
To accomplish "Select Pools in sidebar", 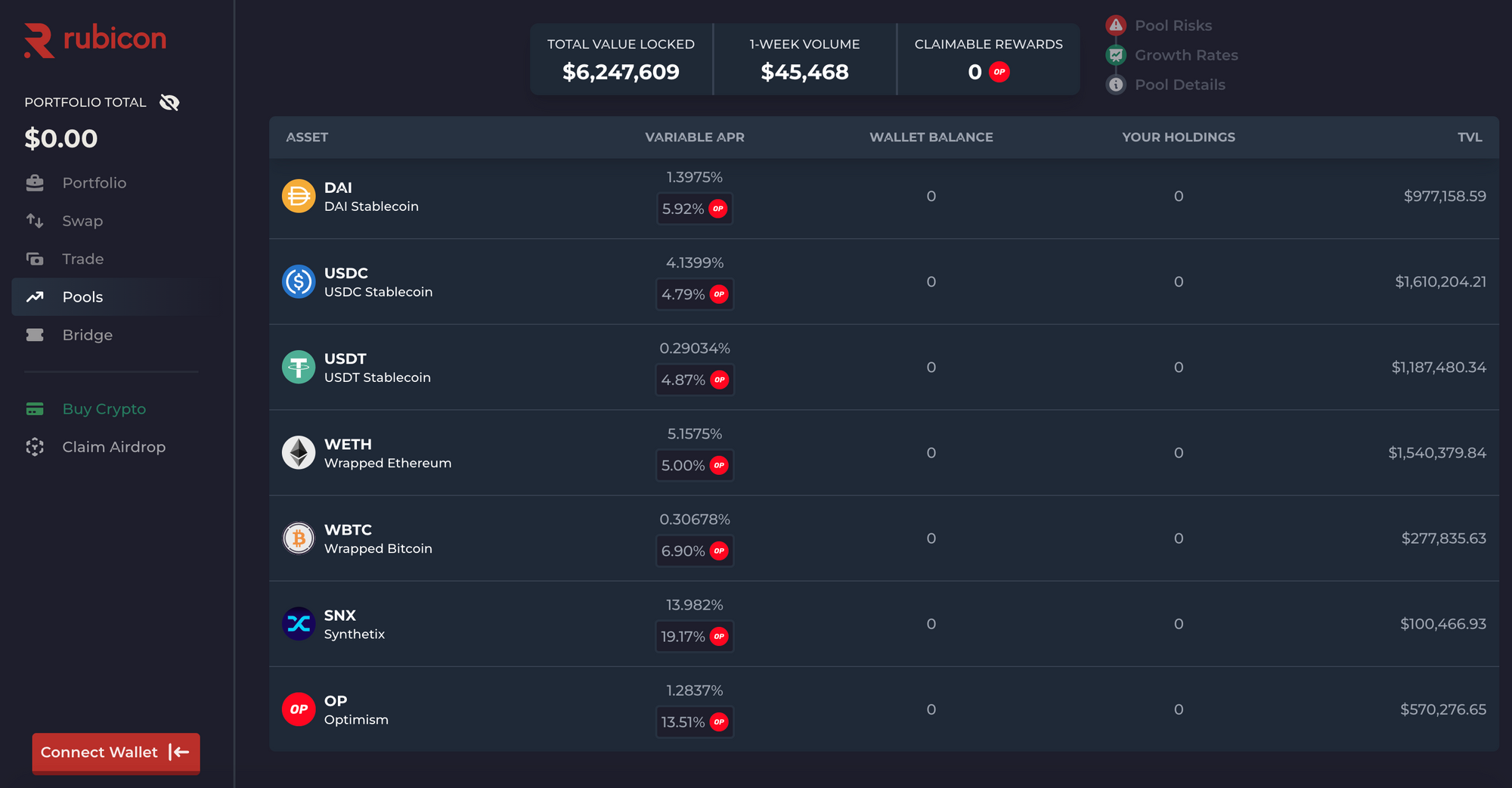I will tap(107, 296).
